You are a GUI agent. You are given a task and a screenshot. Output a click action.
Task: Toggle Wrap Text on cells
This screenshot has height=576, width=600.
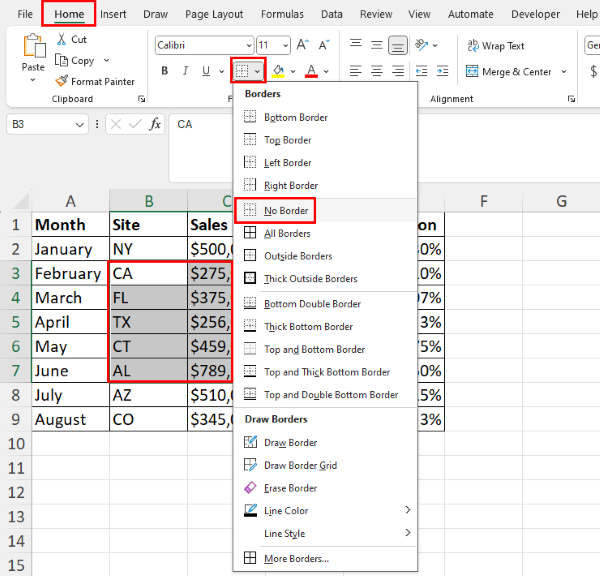click(x=471, y=46)
